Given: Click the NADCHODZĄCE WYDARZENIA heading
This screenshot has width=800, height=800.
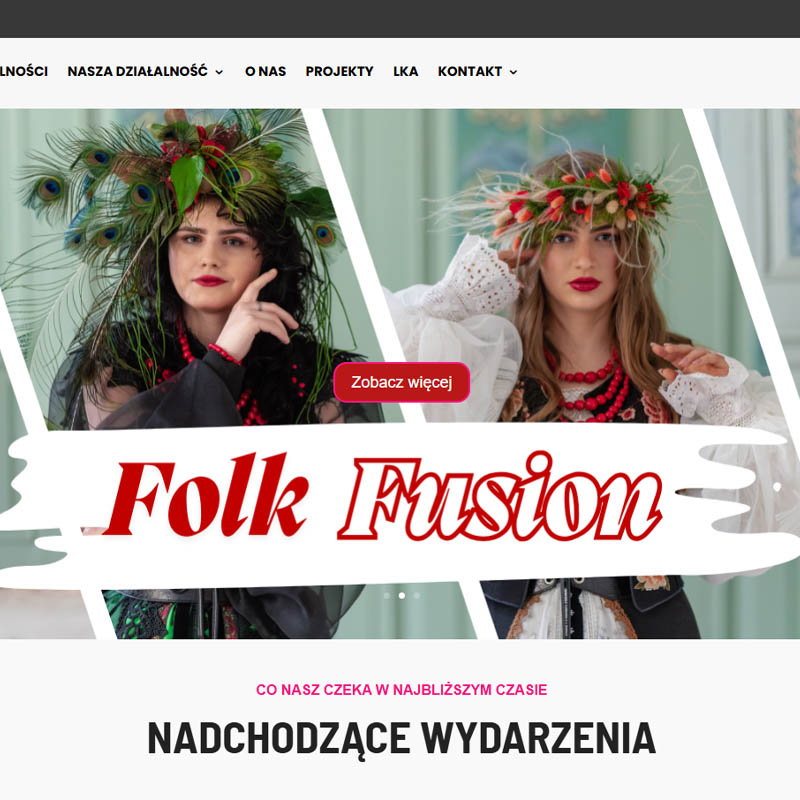Looking at the screenshot, I should (x=402, y=738).
